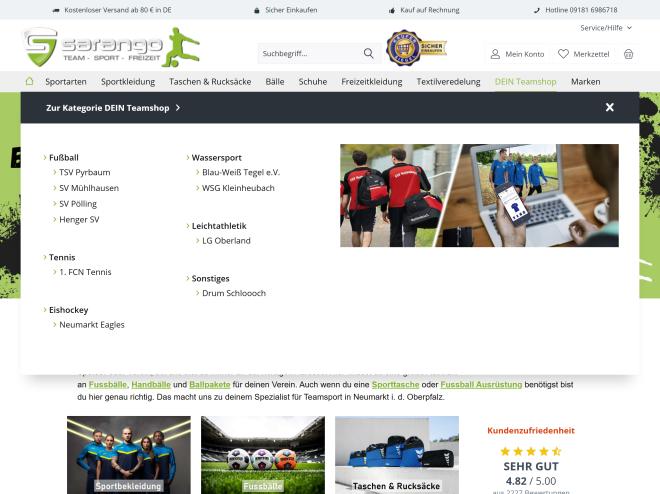Click the home icon in navigation bar
Viewport: 660px width, 494px height.
(x=29, y=81)
